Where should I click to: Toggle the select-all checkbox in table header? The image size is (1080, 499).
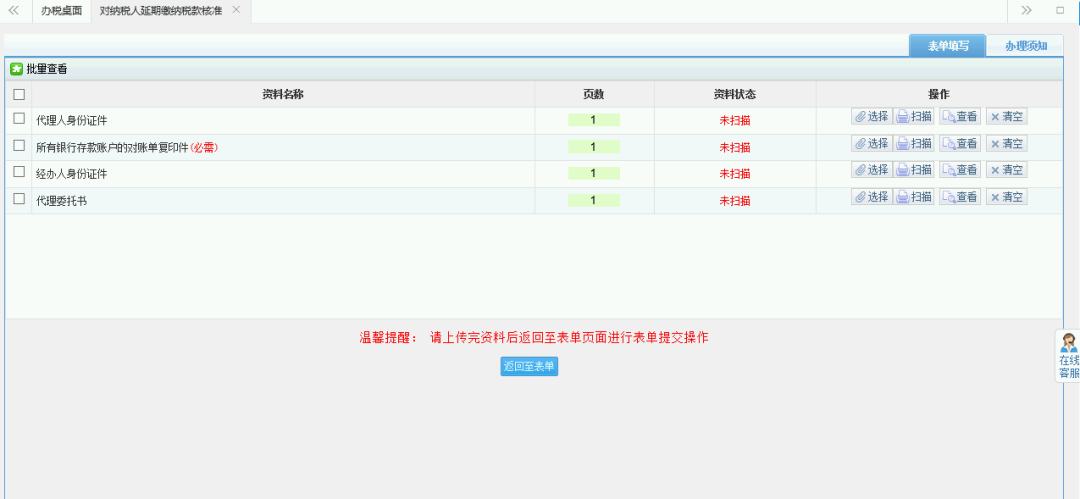point(19,94)
